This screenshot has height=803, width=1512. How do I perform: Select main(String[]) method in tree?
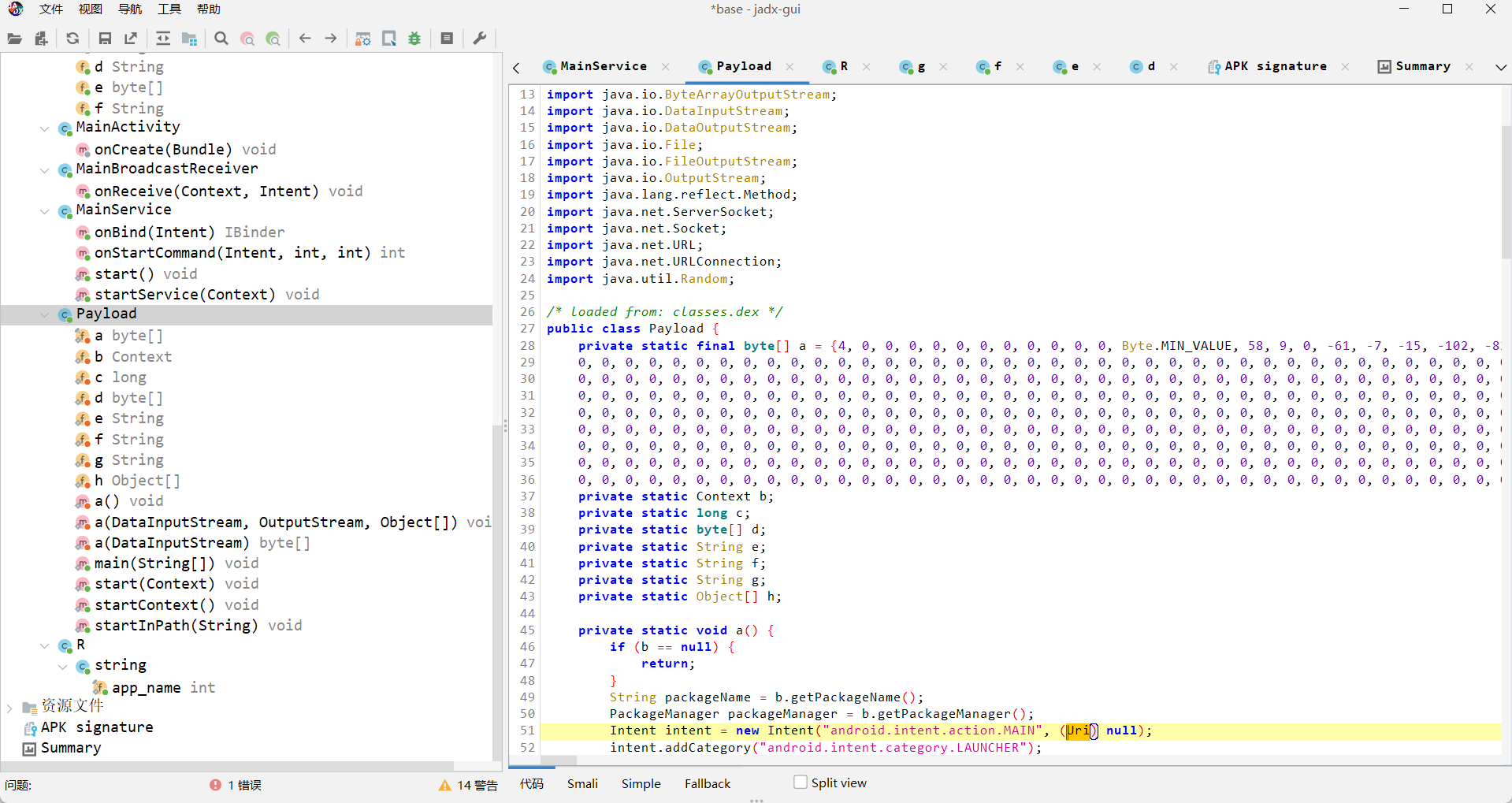point(166,563)
